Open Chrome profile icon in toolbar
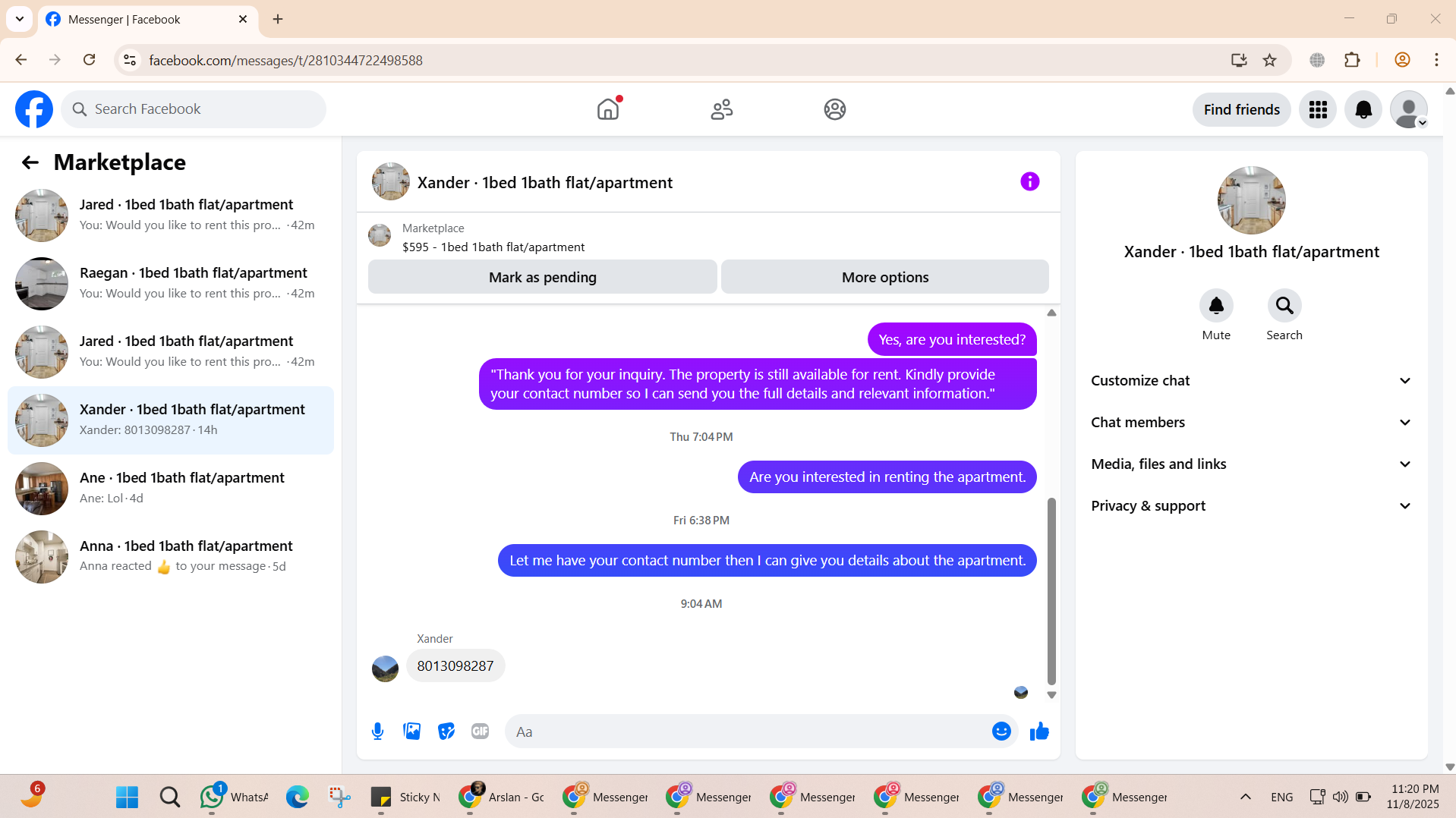 pos(1402,60)
